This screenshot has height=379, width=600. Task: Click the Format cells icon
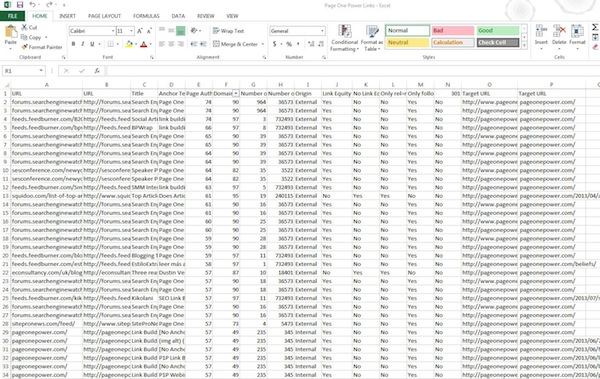point(577,31)
